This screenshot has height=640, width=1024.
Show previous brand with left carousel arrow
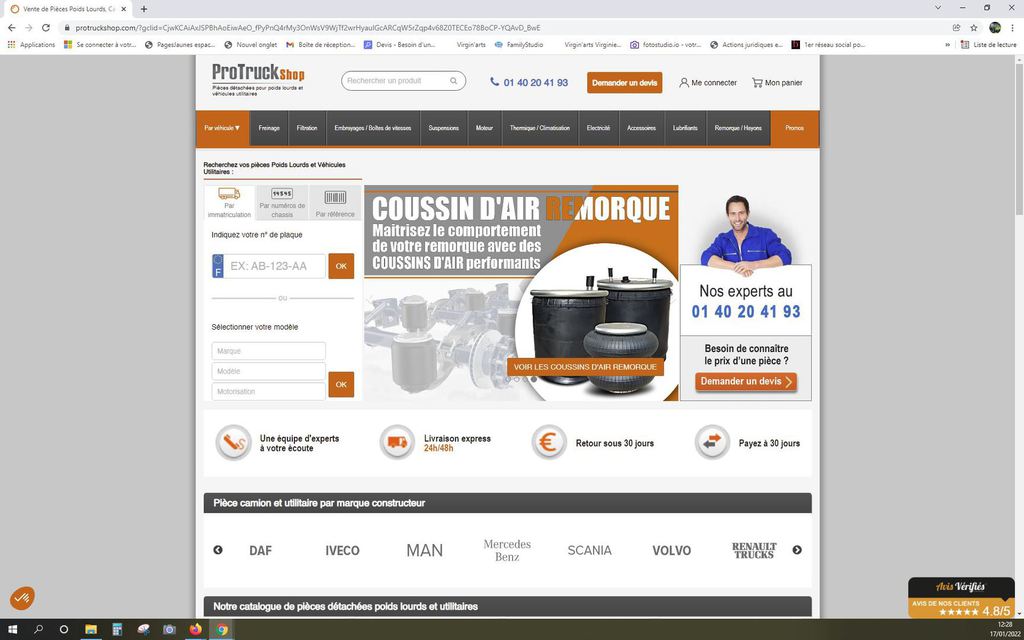click(218, 550)
